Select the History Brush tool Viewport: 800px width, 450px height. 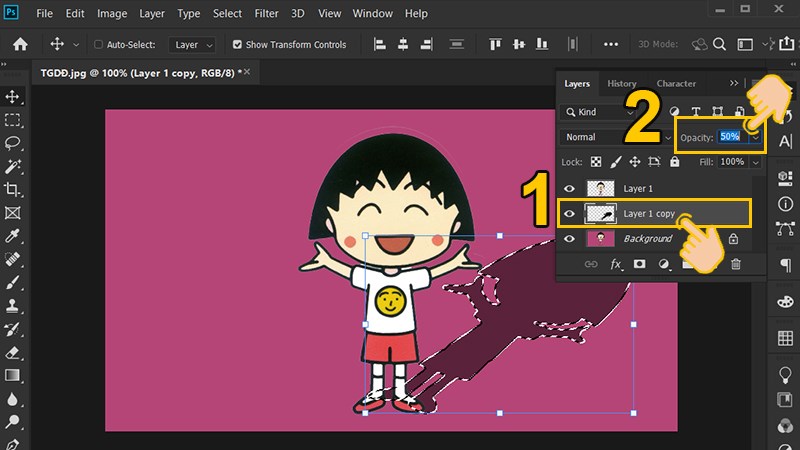(x=12, y=329)
